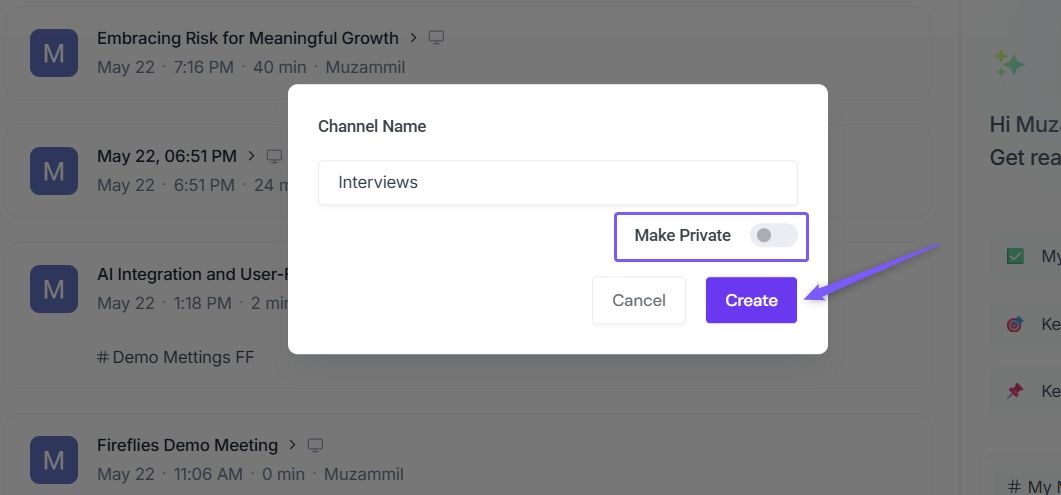The width and height of the screenshot is (1061, 495).
Task: Click the sparkle AI icon on right panel
Action: click(x=1009, y=64)
